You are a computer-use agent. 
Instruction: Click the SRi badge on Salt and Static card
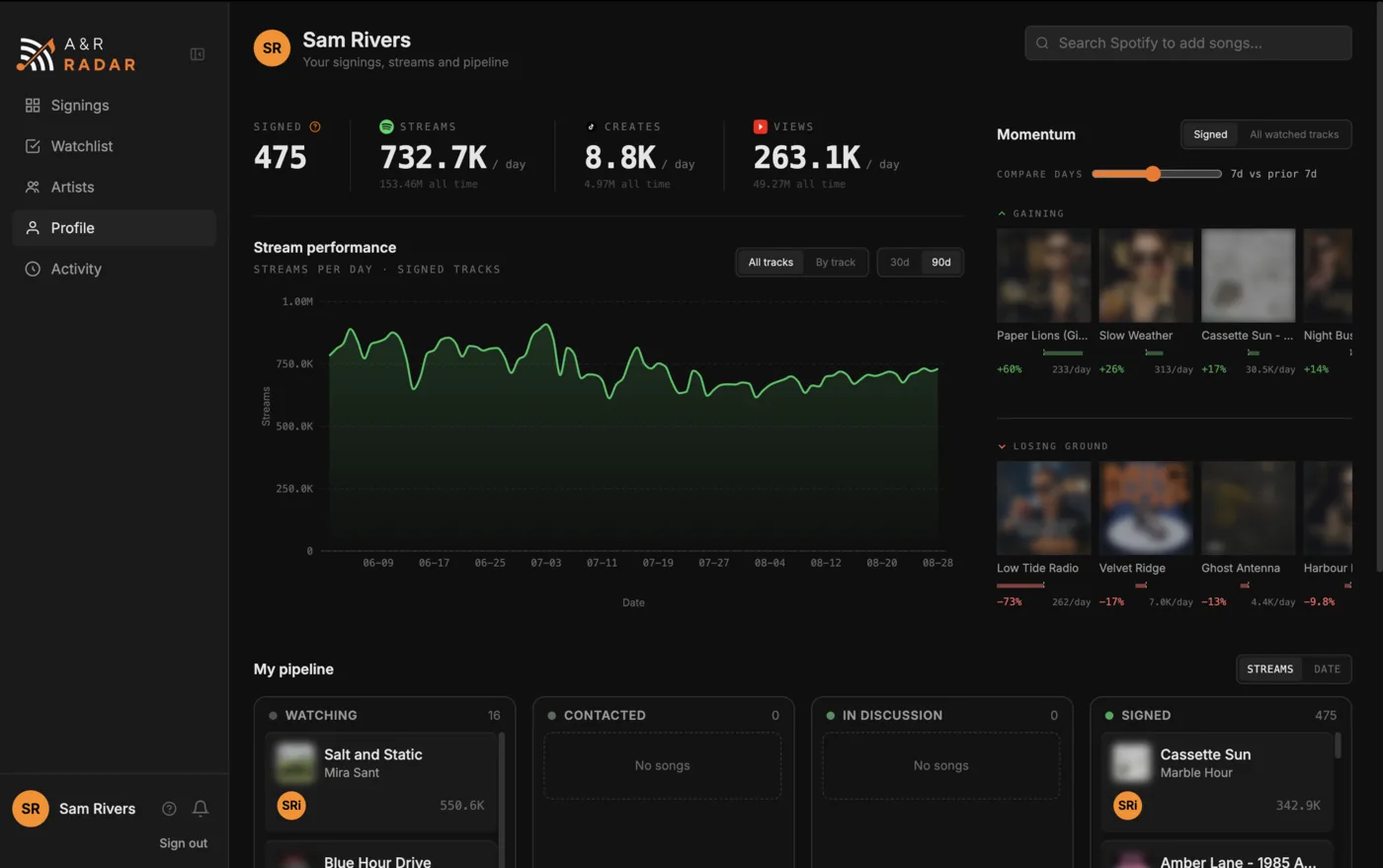(291, 806)
